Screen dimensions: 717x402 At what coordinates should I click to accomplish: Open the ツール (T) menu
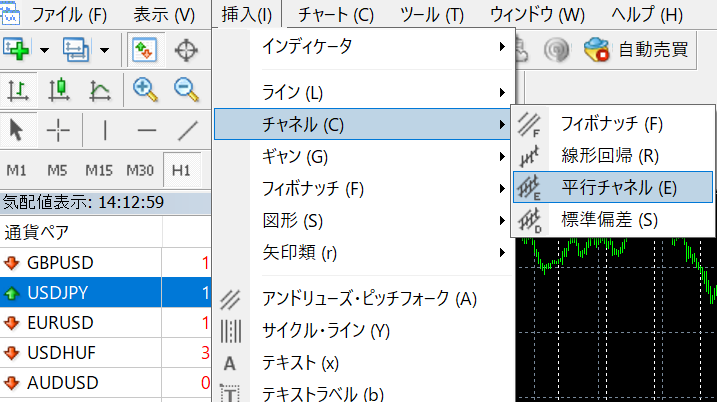point(432,15)
